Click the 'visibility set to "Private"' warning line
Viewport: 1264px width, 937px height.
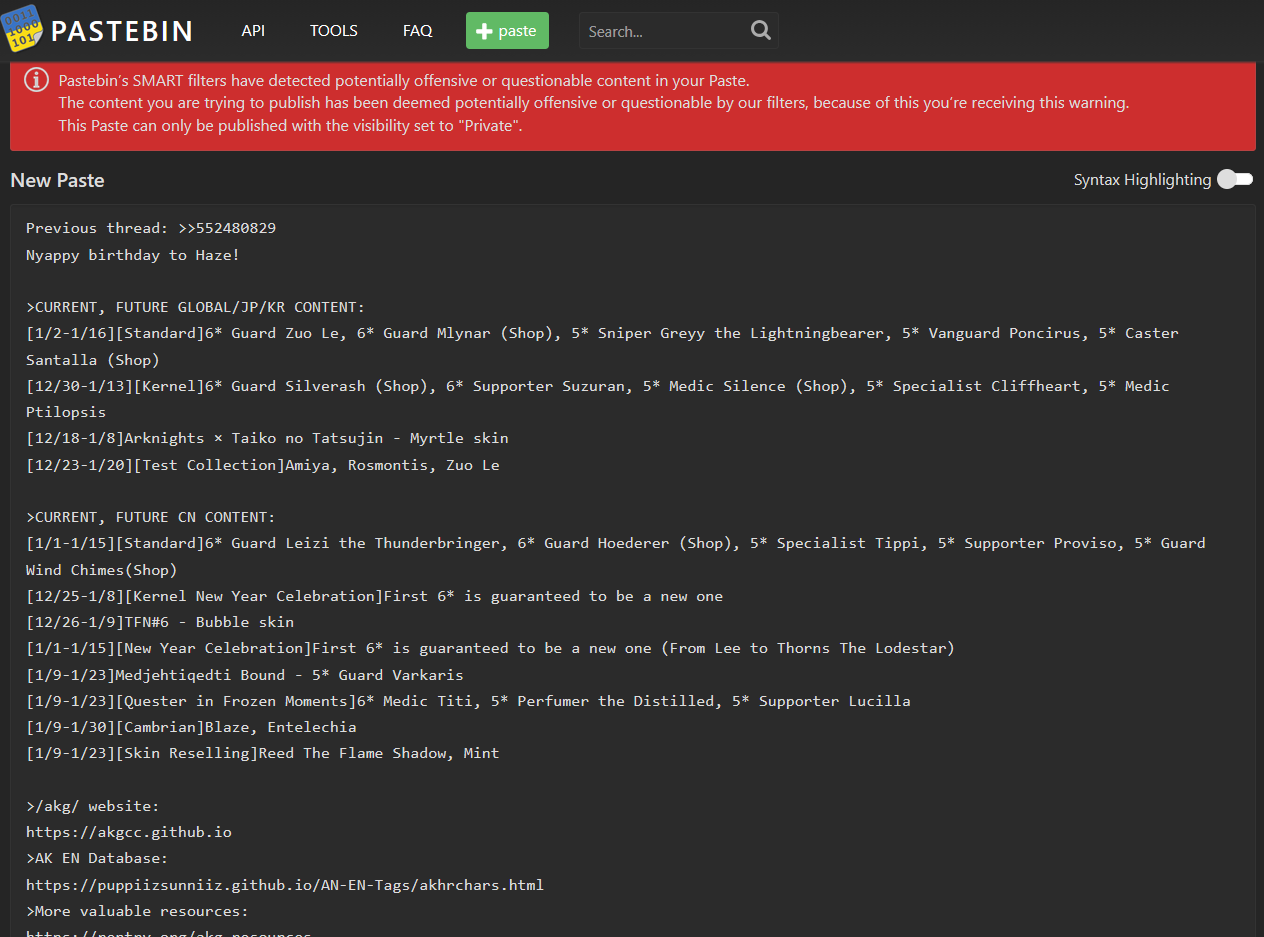pyautogui.click(x=290, y=126)
